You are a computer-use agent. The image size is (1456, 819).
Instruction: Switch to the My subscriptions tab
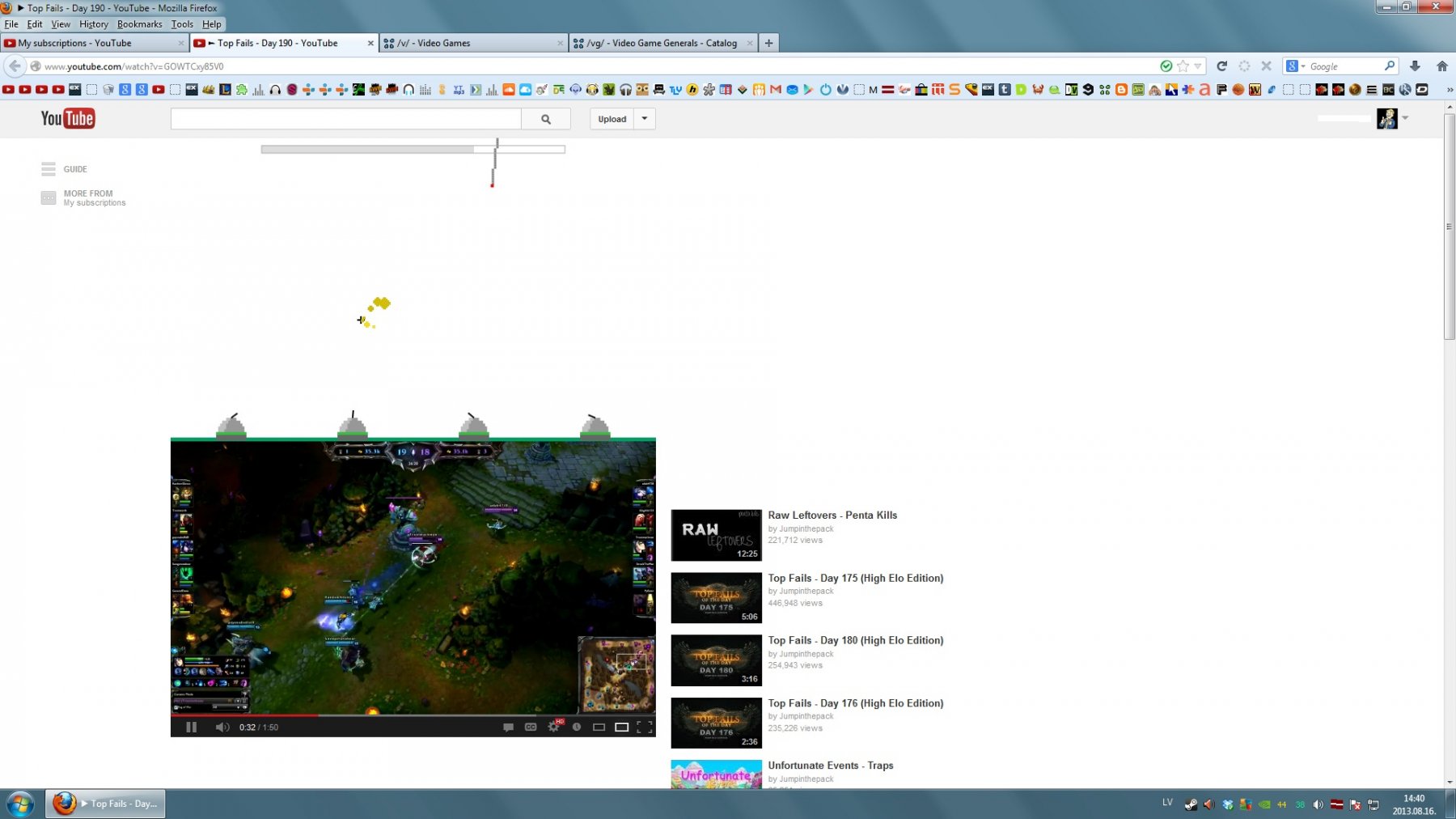(x=93, y=43)
